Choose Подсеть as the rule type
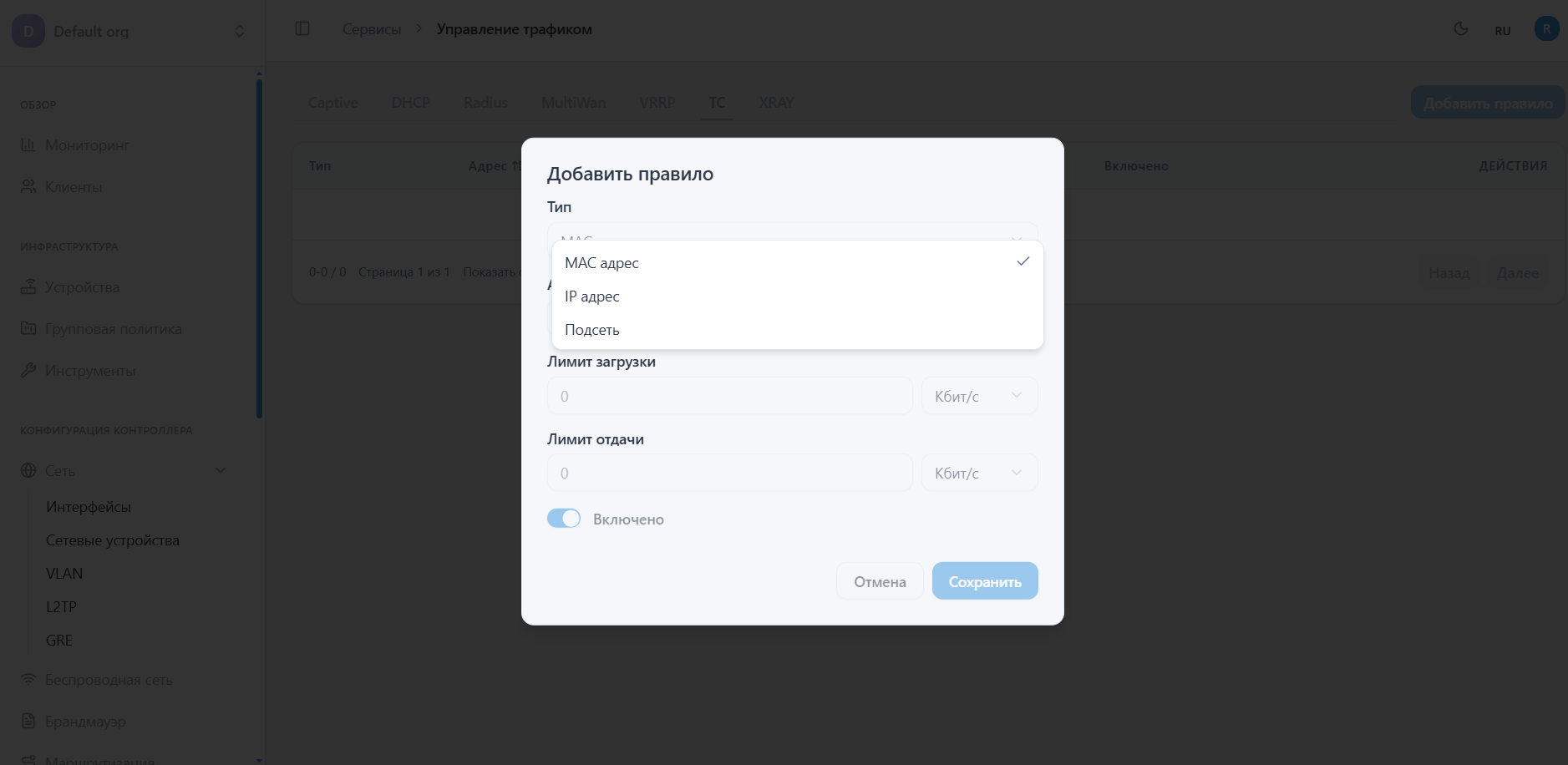 (591, 329)
